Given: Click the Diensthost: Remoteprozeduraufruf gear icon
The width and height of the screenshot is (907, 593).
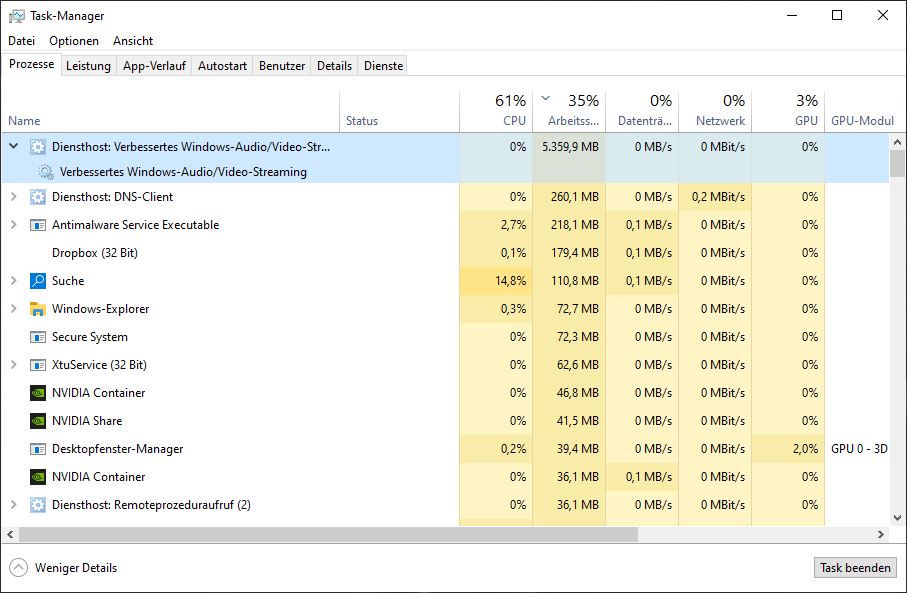Looking at the screenshot, I should tap(38, 505).
